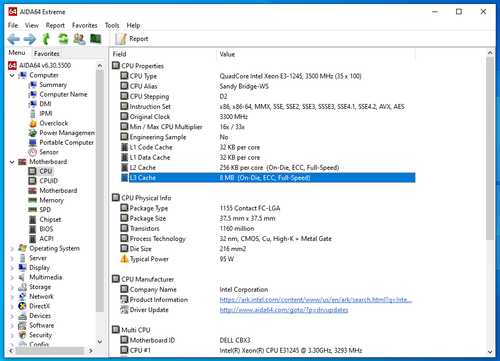The height and width of the screenshot is (361, 500).
Task: Click Motherboard sub-item icon under Motherboard
Action: point(32,191)
